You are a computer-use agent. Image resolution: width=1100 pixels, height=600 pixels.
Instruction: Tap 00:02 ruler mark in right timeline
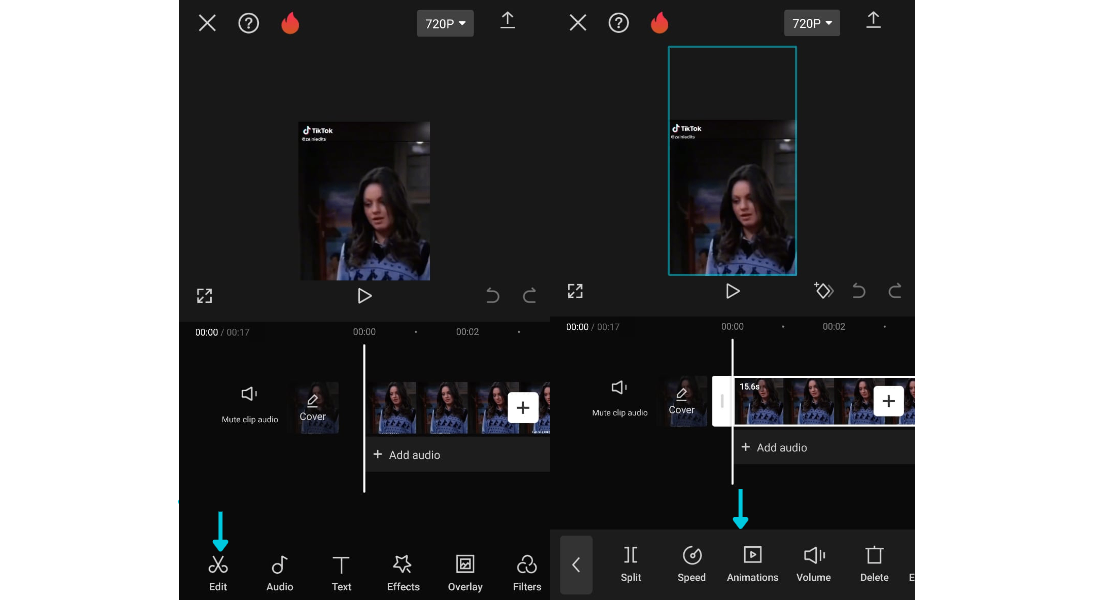click(833, 326)
